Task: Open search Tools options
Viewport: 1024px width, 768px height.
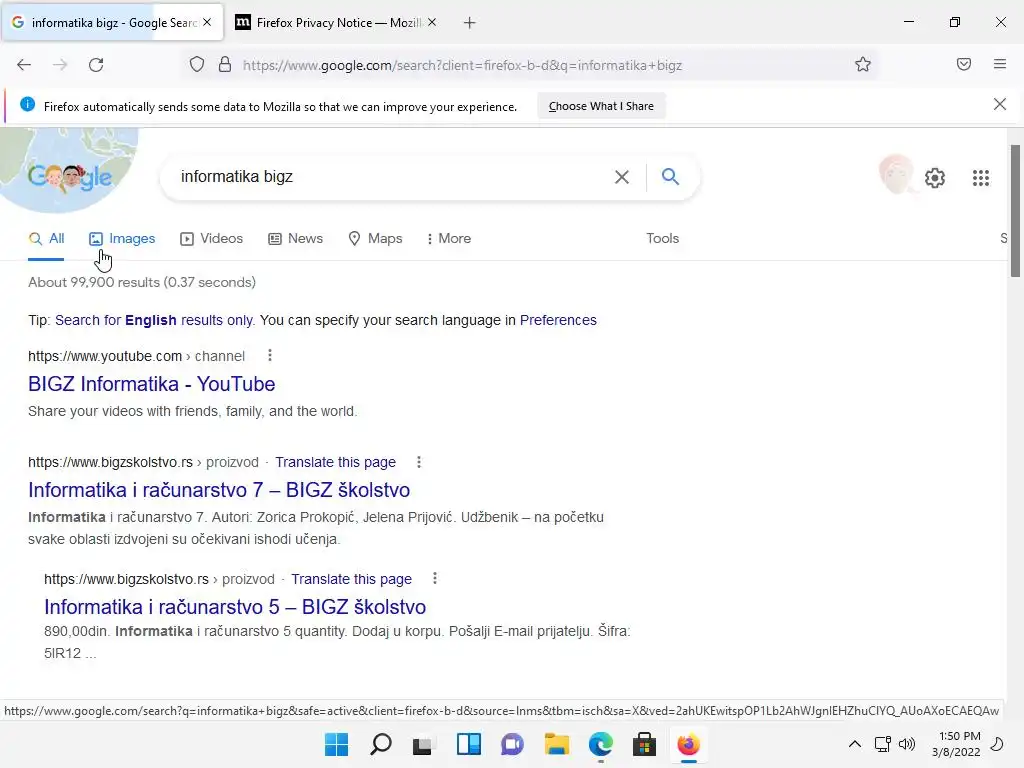Action: point(662,238)
